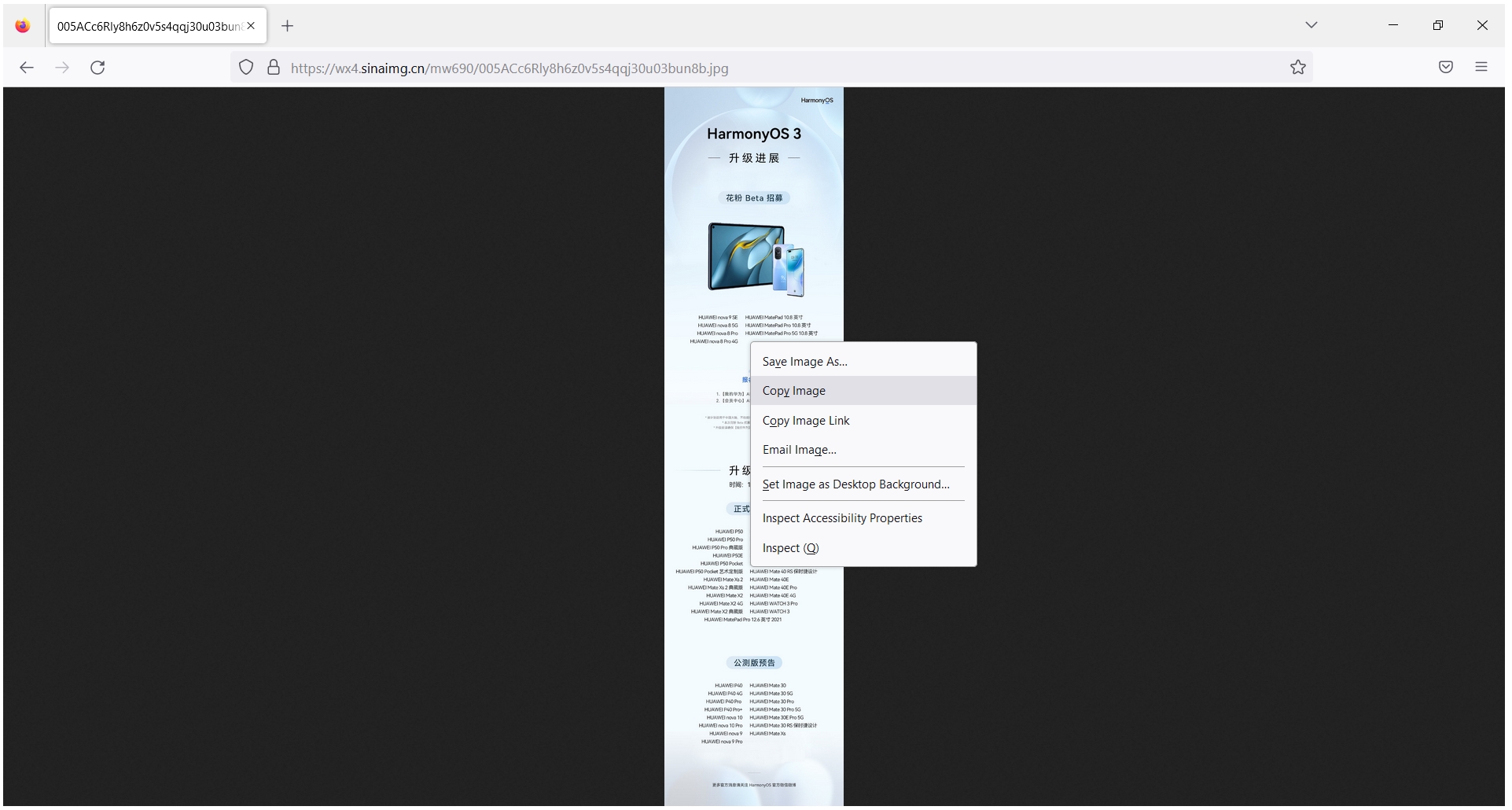Viewport: 1512px width, 810px height.
Task: Click the padlock site security icon
Action: click(273, 68)
